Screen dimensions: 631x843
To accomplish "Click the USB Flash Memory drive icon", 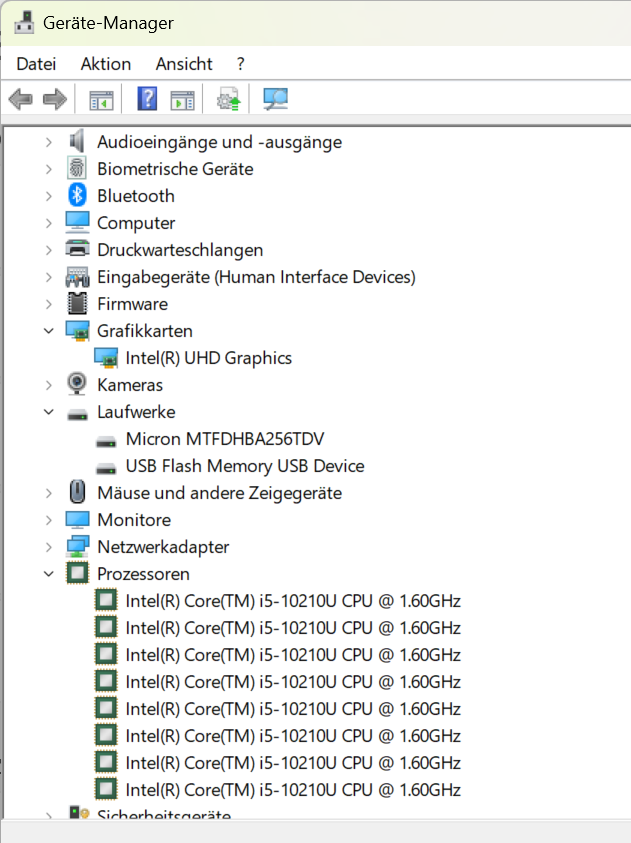I will pyautogui.click(x=106, y=469).
